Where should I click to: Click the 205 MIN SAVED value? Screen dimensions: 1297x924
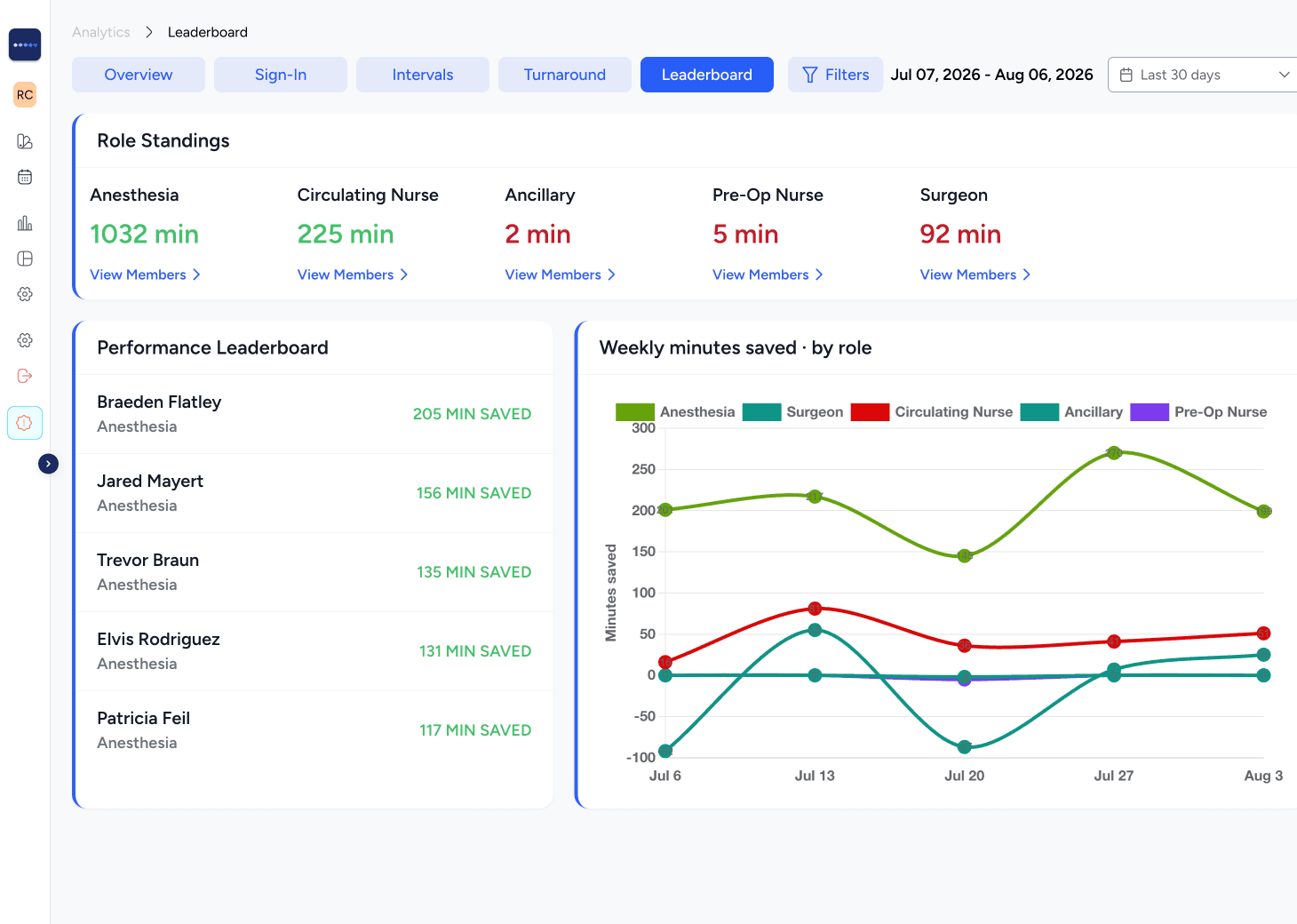pos(472,414)
